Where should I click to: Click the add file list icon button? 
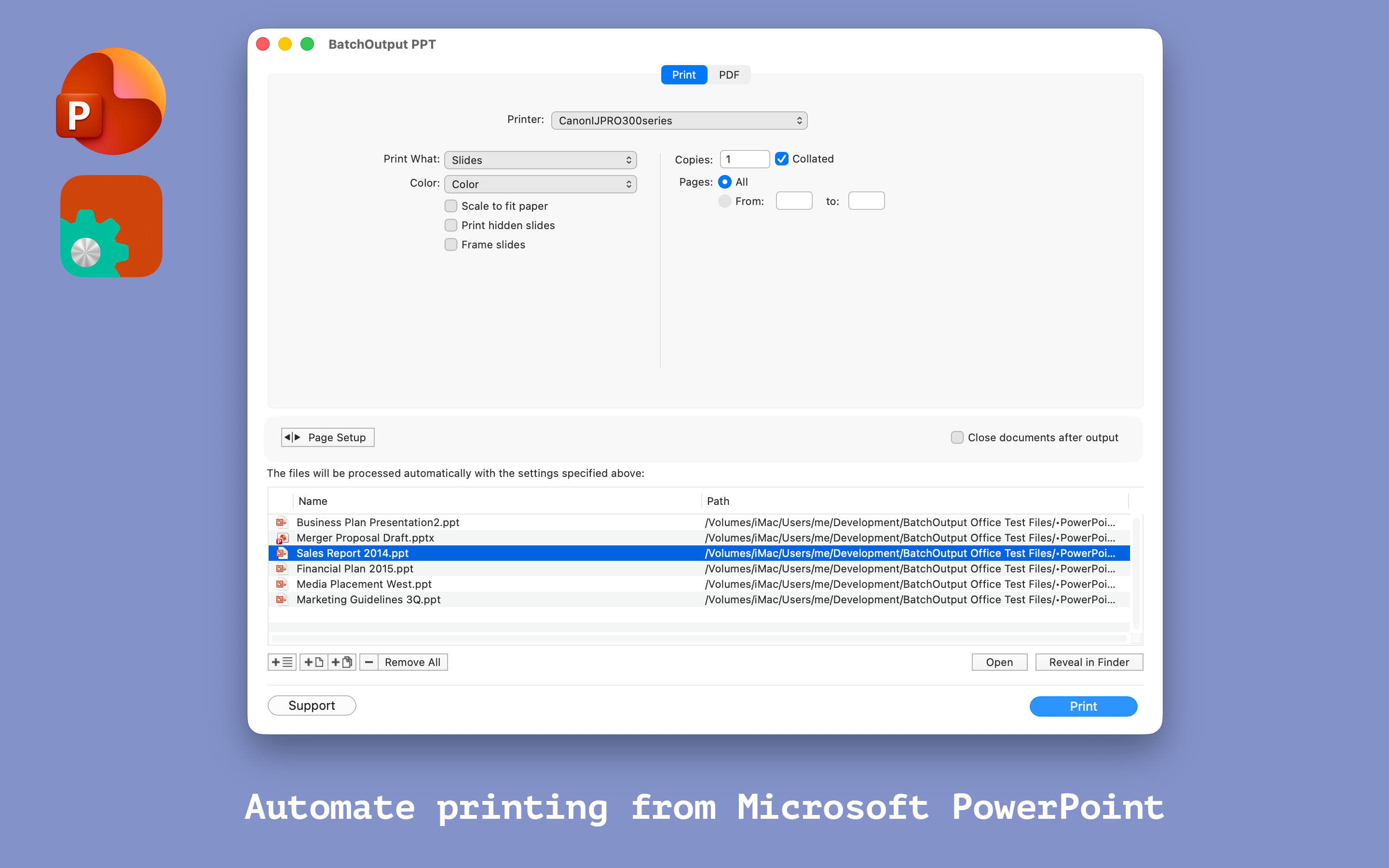click(282, 662)
